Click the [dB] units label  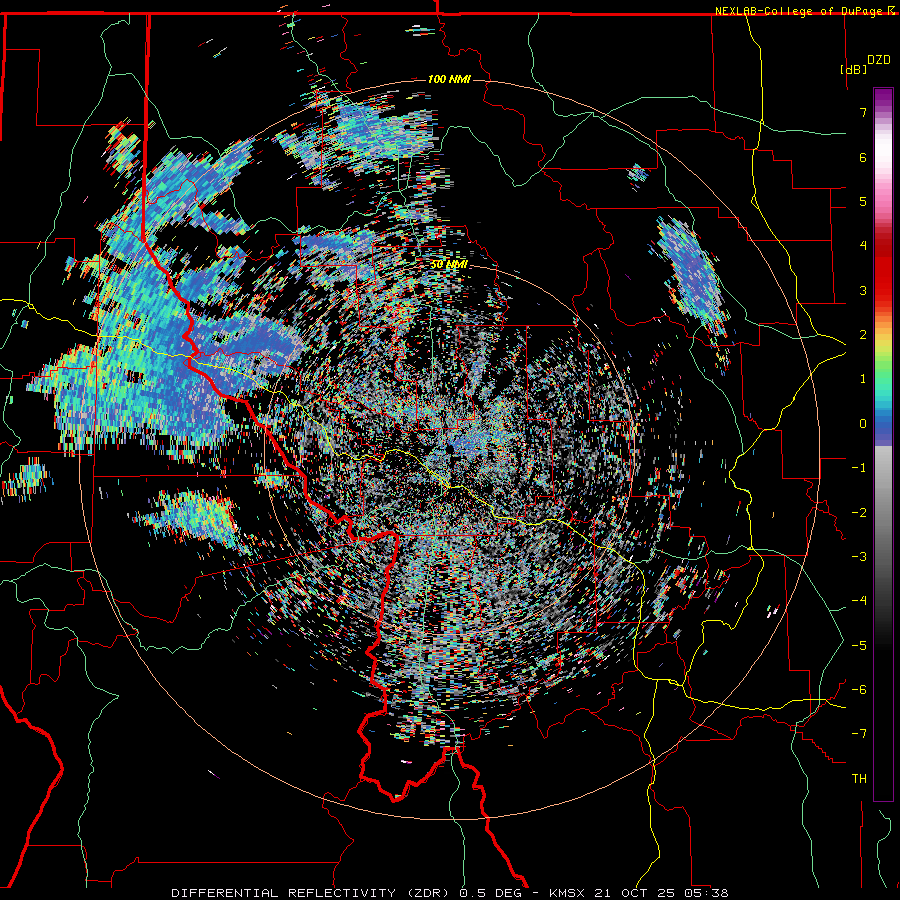pos(852,69)
